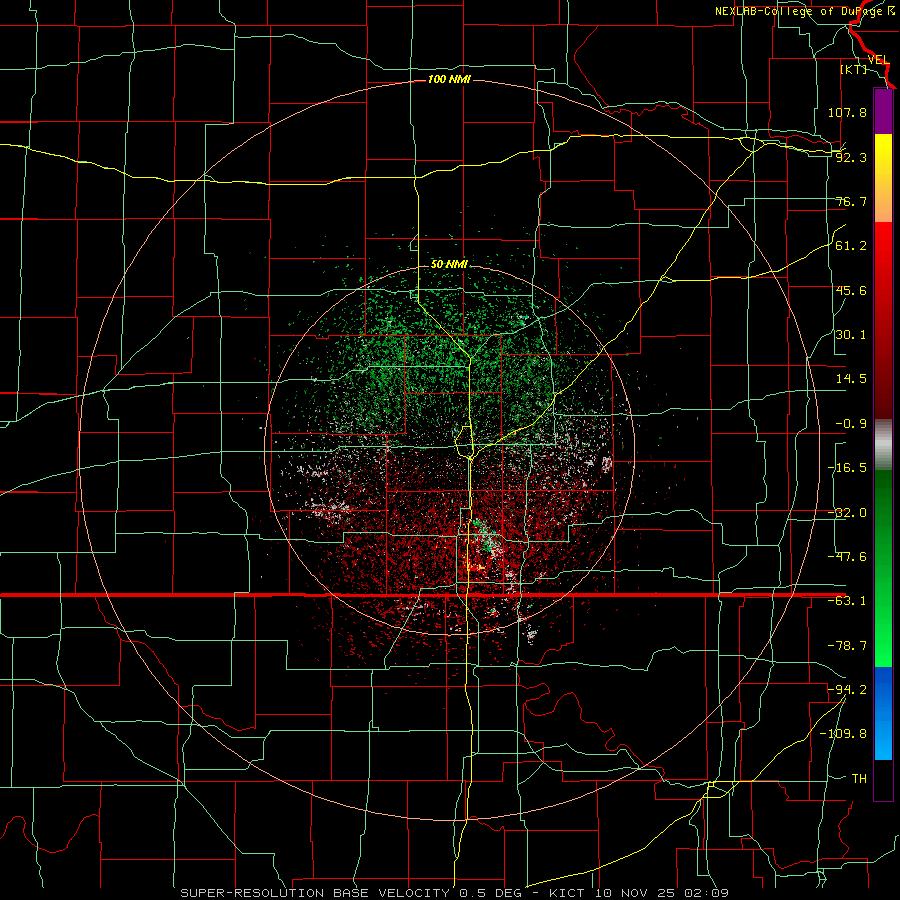Screen dimensions: 900x900
Task: Click the VEL legend title
Action: 878,60
